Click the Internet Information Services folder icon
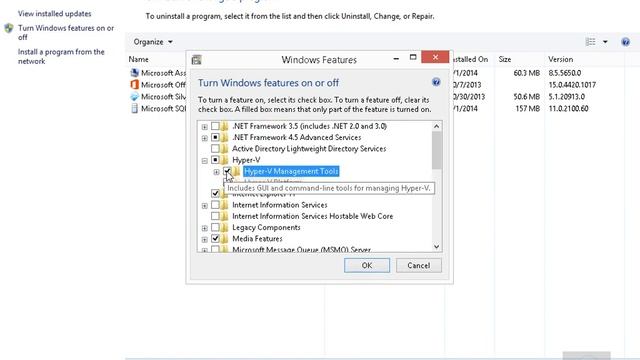The width and height of the screenshot is (640, 360). pos(224,205)
